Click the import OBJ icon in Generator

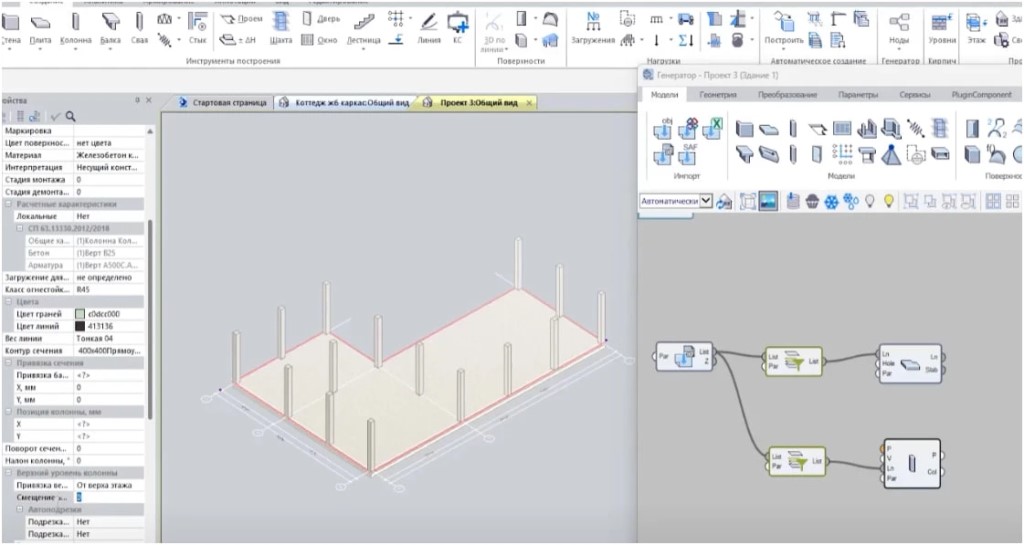click(x=663, y=129)
